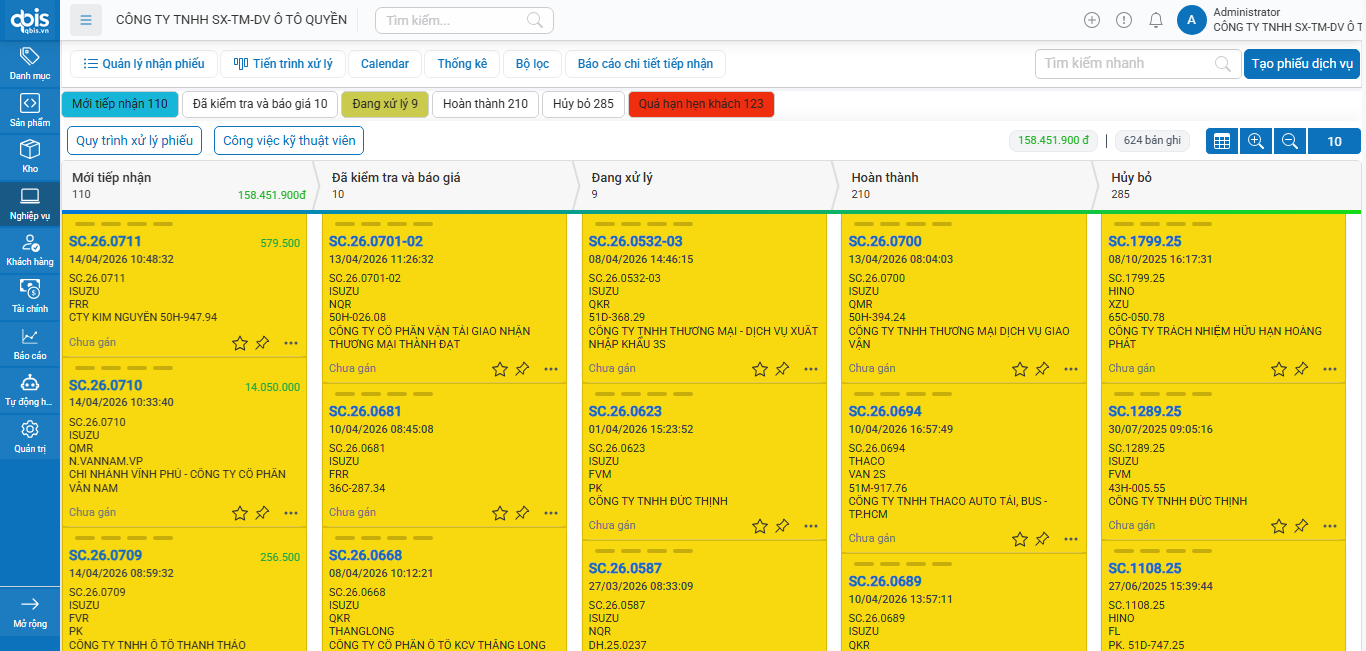Click the zoom in magnifier icon

pos(1255,141)
